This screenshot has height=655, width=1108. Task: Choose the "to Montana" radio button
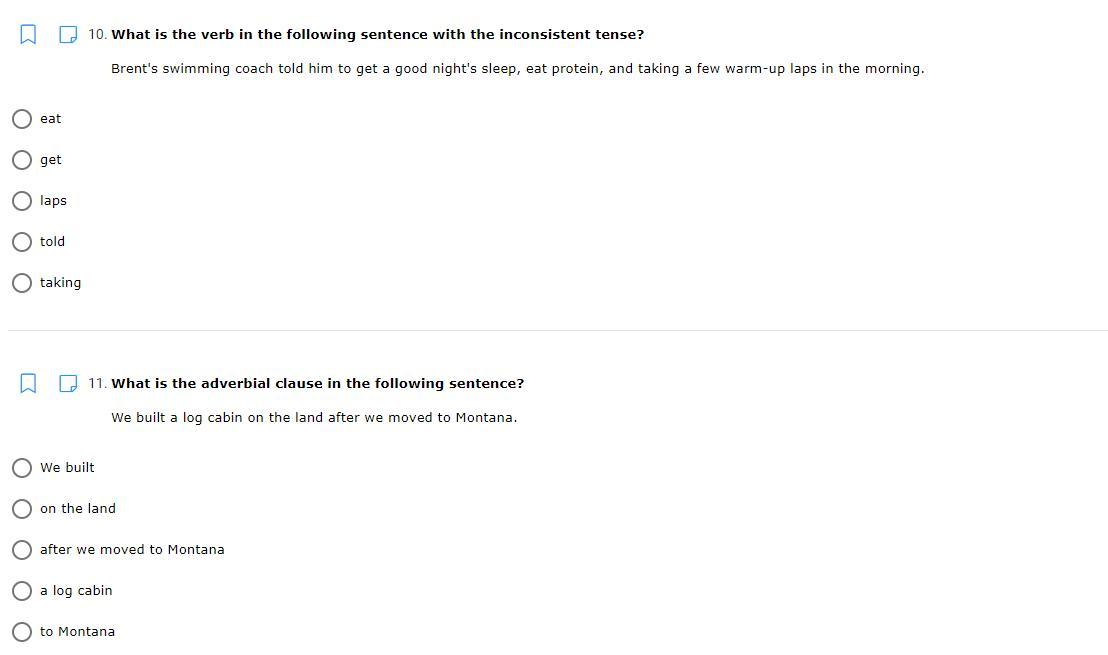pyautogui.click(x=22, y=632)
